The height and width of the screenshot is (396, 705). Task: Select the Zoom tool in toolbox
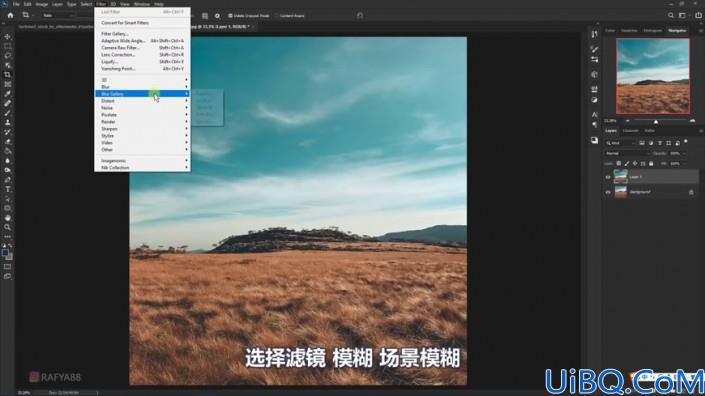pos(7,227)
